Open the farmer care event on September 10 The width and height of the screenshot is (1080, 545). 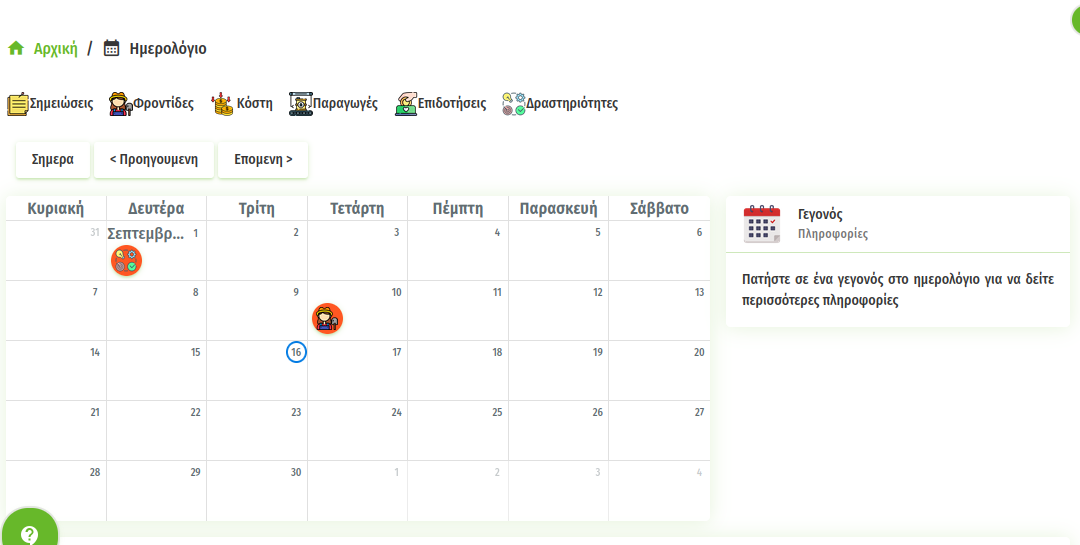327,318
